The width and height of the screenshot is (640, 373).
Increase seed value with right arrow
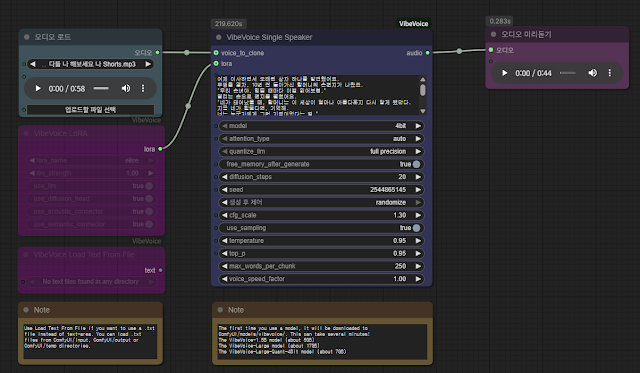click(x=418, y=190)
